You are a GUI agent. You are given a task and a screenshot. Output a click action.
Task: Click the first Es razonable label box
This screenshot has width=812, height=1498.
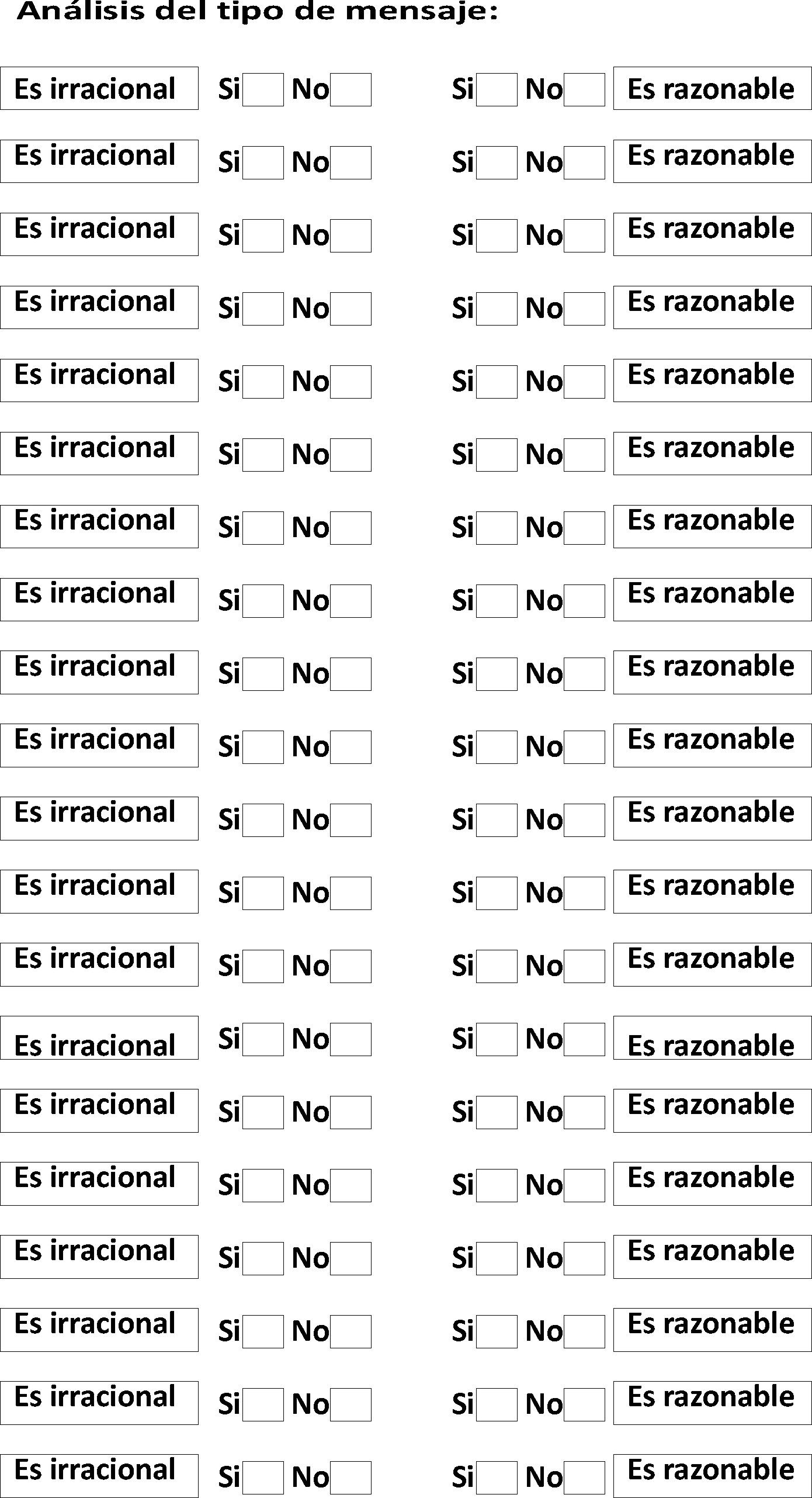[713, 88]
